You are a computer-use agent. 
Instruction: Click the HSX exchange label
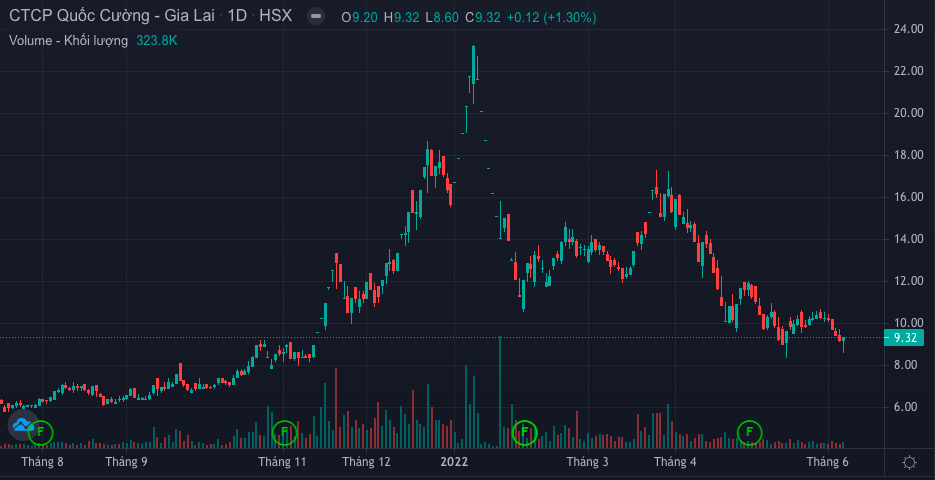[276, 17]
